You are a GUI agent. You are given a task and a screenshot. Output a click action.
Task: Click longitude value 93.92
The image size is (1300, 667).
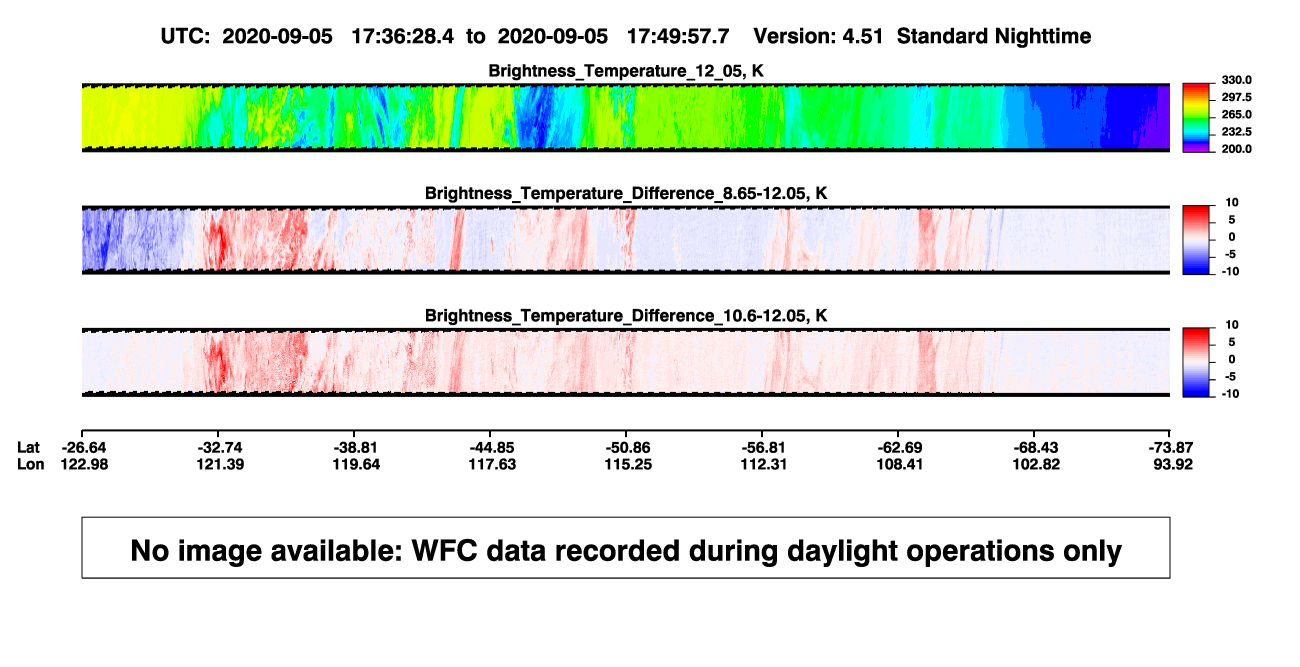pyautogui.click(x=1173, y=464)
